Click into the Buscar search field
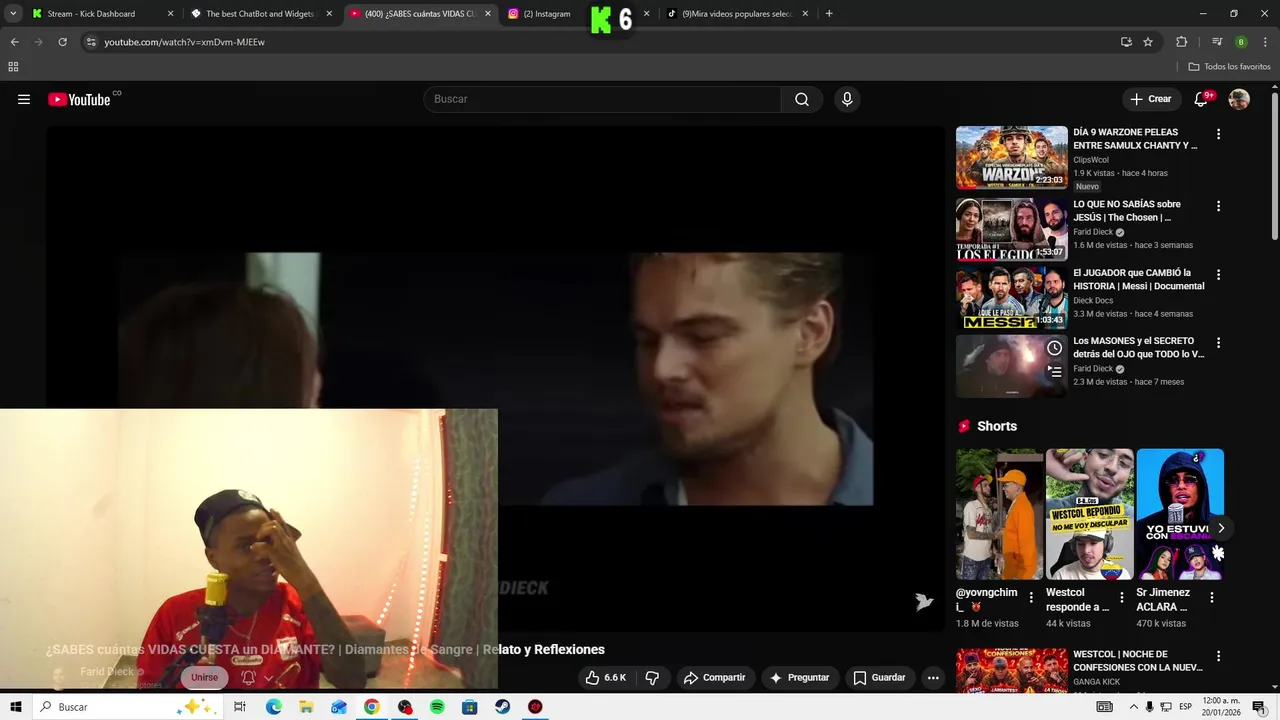 [603, 99]
